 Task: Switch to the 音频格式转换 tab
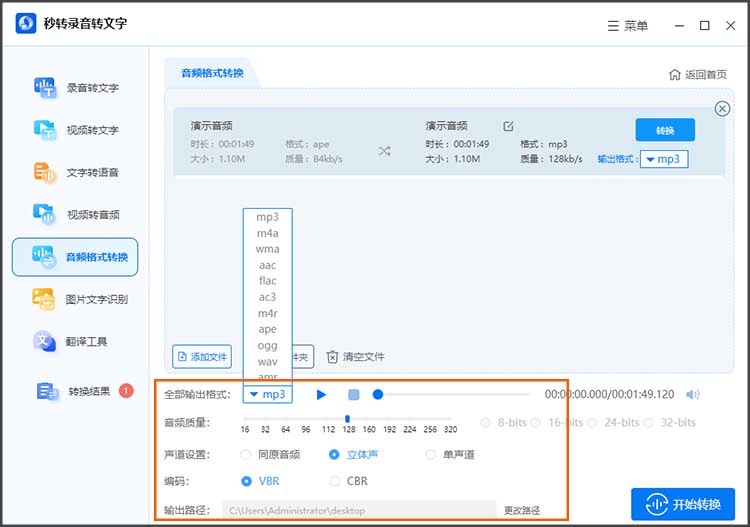click(x=211, y=73)
